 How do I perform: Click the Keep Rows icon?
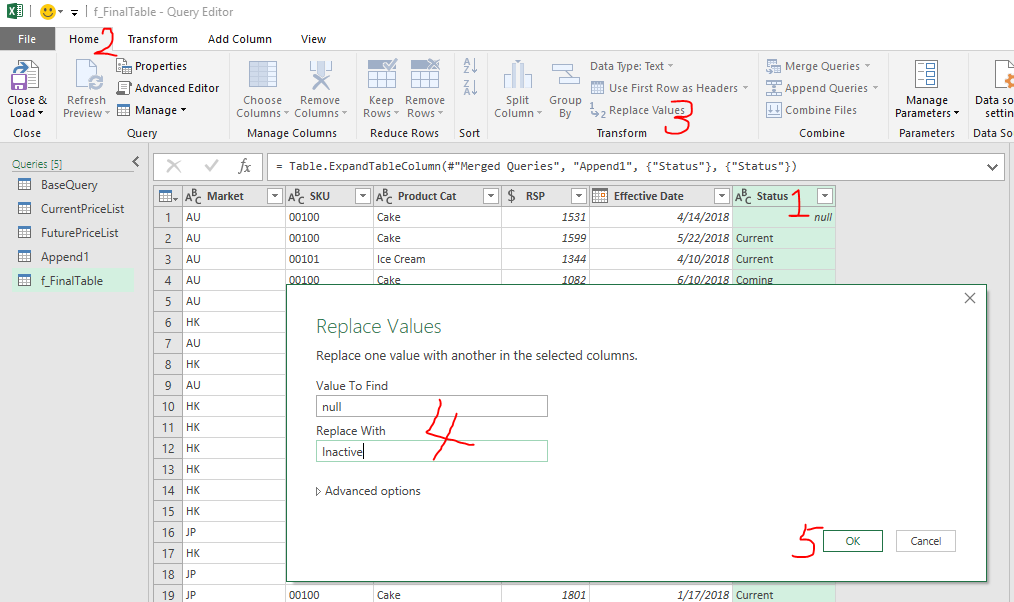(x=381, y=77)
